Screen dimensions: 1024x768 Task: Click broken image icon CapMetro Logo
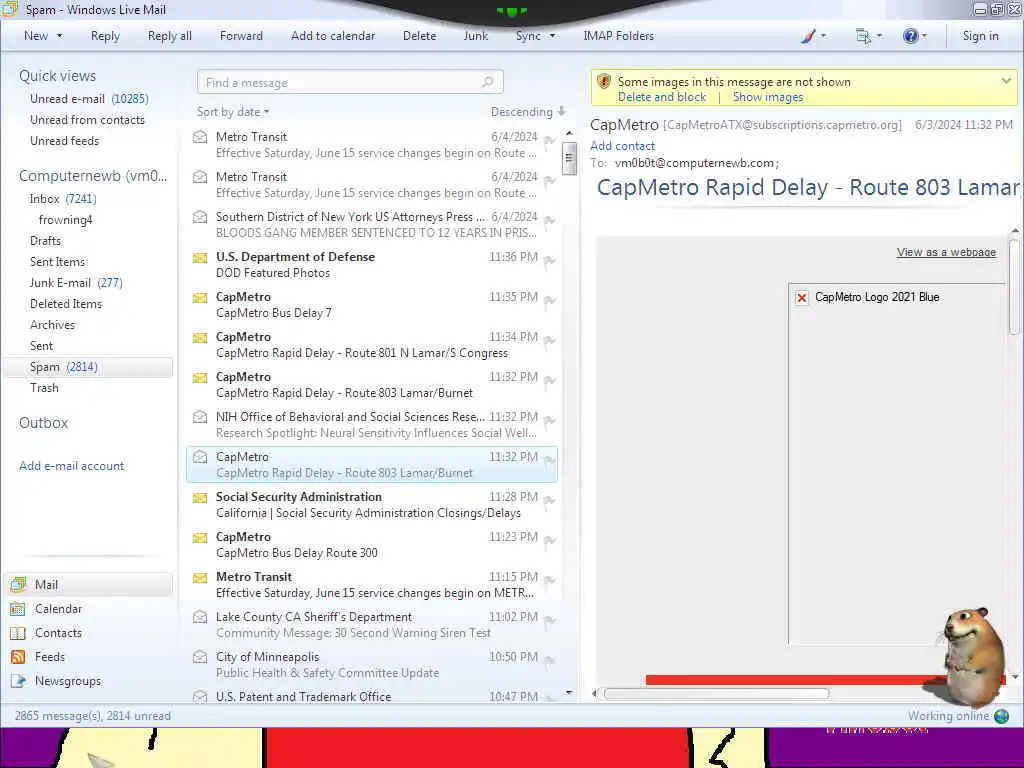pyautogui.click(x=801, y=298)
